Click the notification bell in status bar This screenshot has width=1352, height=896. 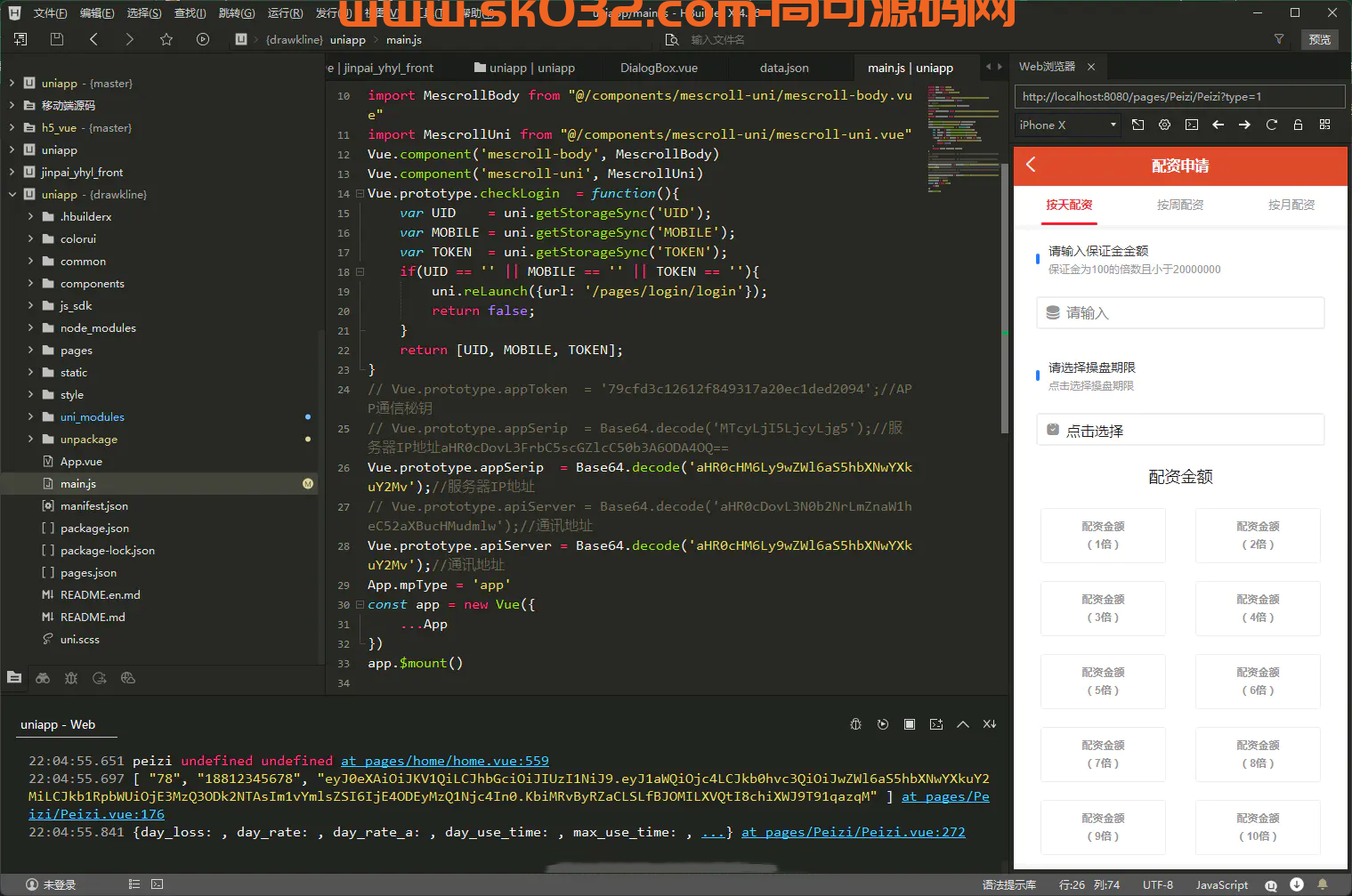[x=1323, y=884]
